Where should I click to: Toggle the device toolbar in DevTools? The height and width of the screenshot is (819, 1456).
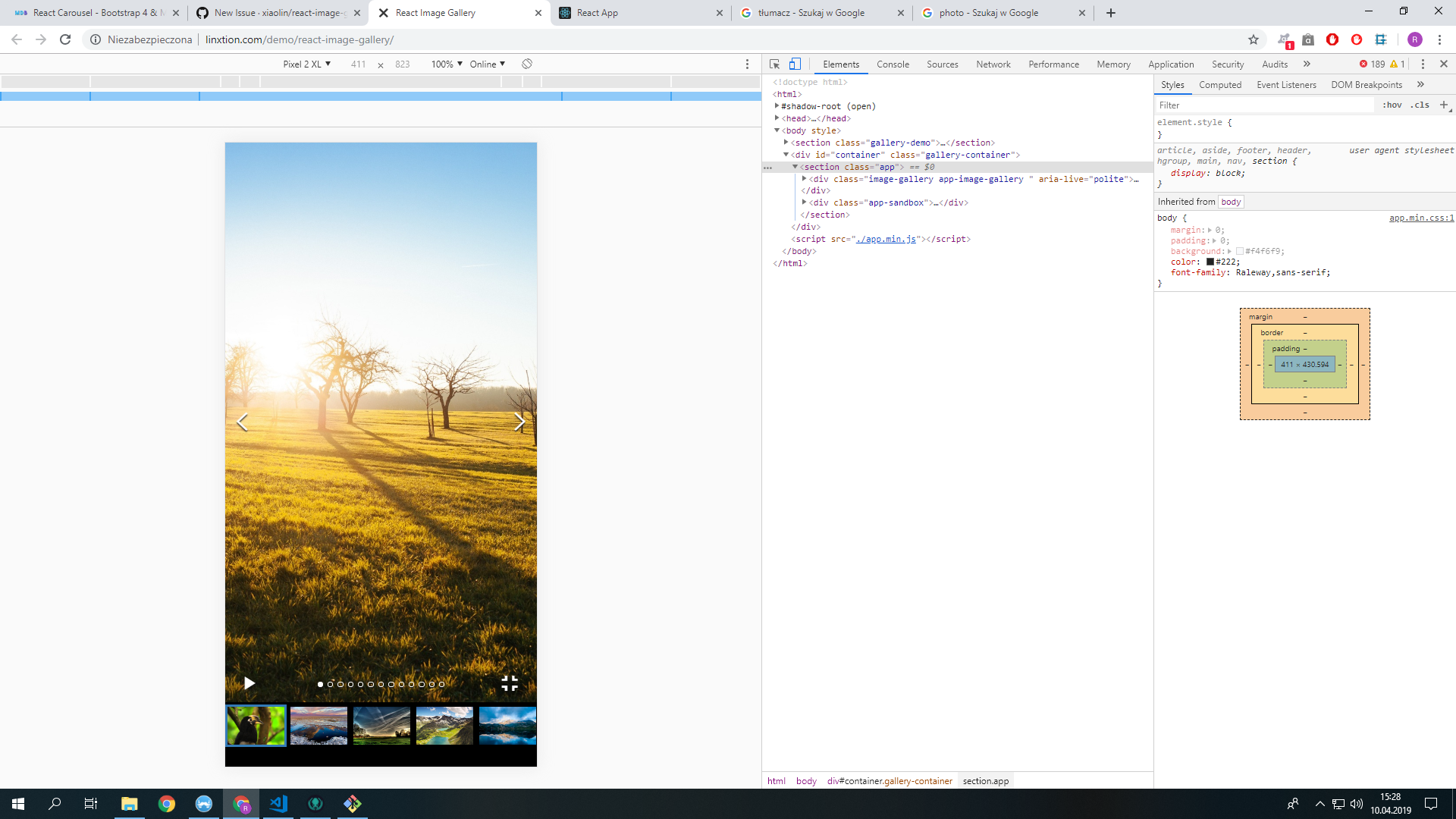[795, 64]
